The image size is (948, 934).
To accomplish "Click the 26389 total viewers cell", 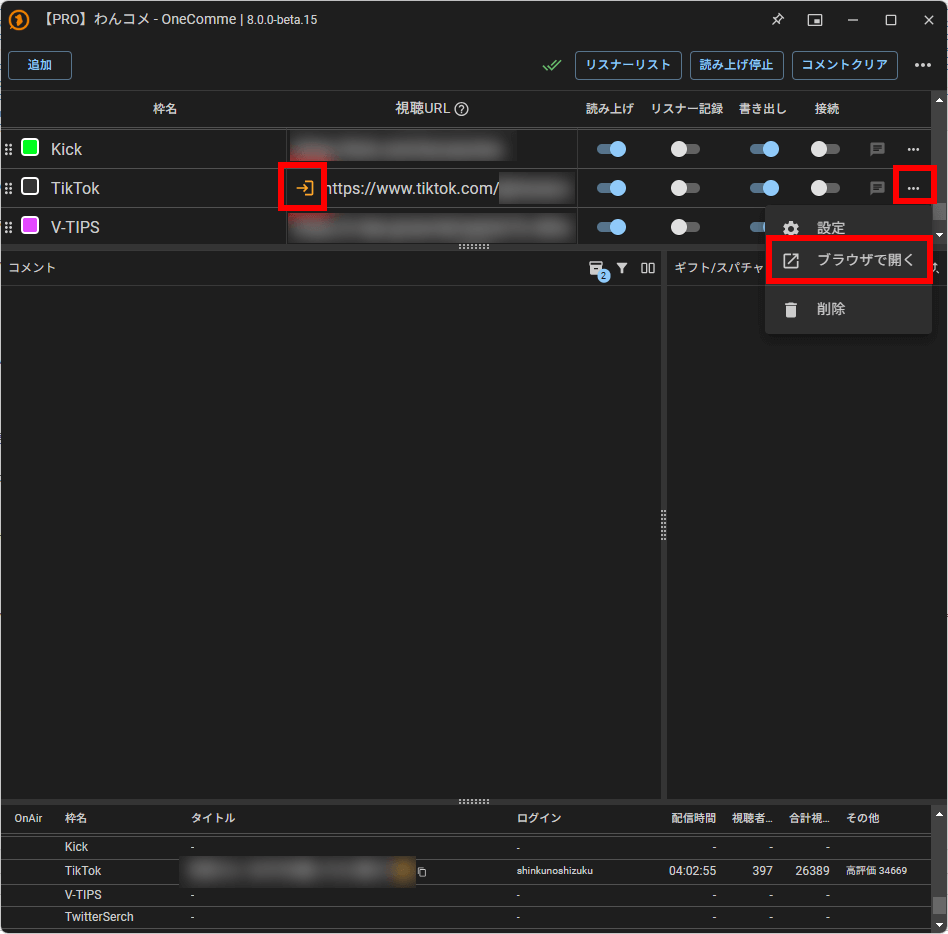I will pyautogui.click(x=812, y=871).
